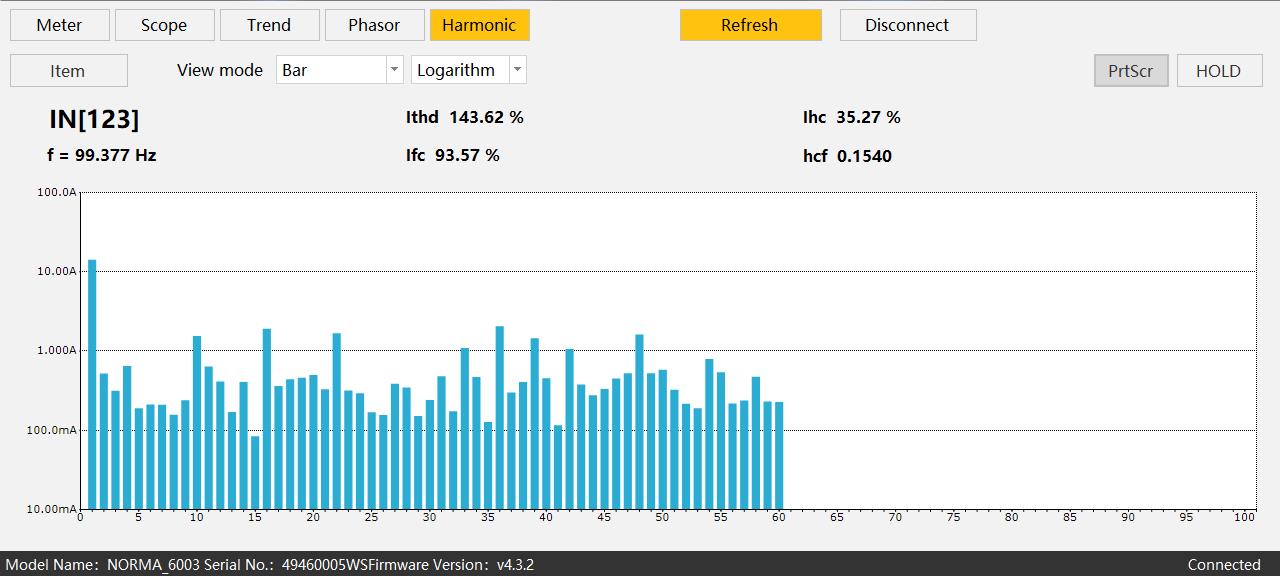Click the Refresh button
Viewport: 1280px width, 576px height.
[750, 25]
